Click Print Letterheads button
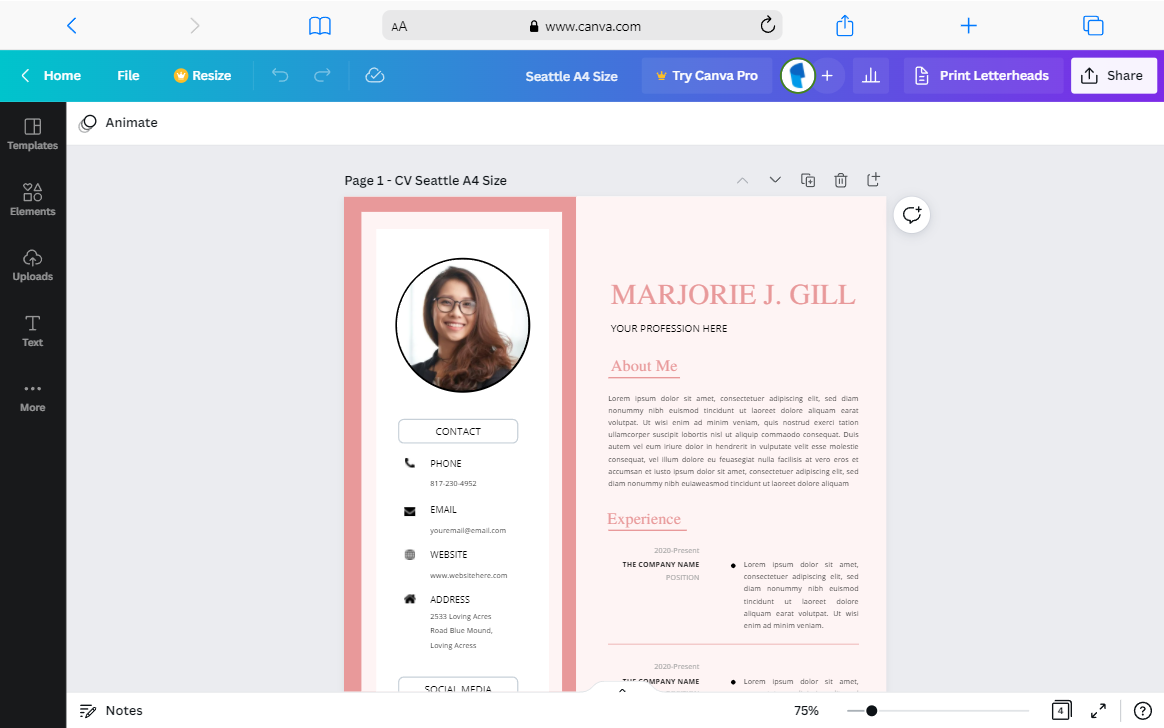The image size is (1164, 728). [981, 76]
